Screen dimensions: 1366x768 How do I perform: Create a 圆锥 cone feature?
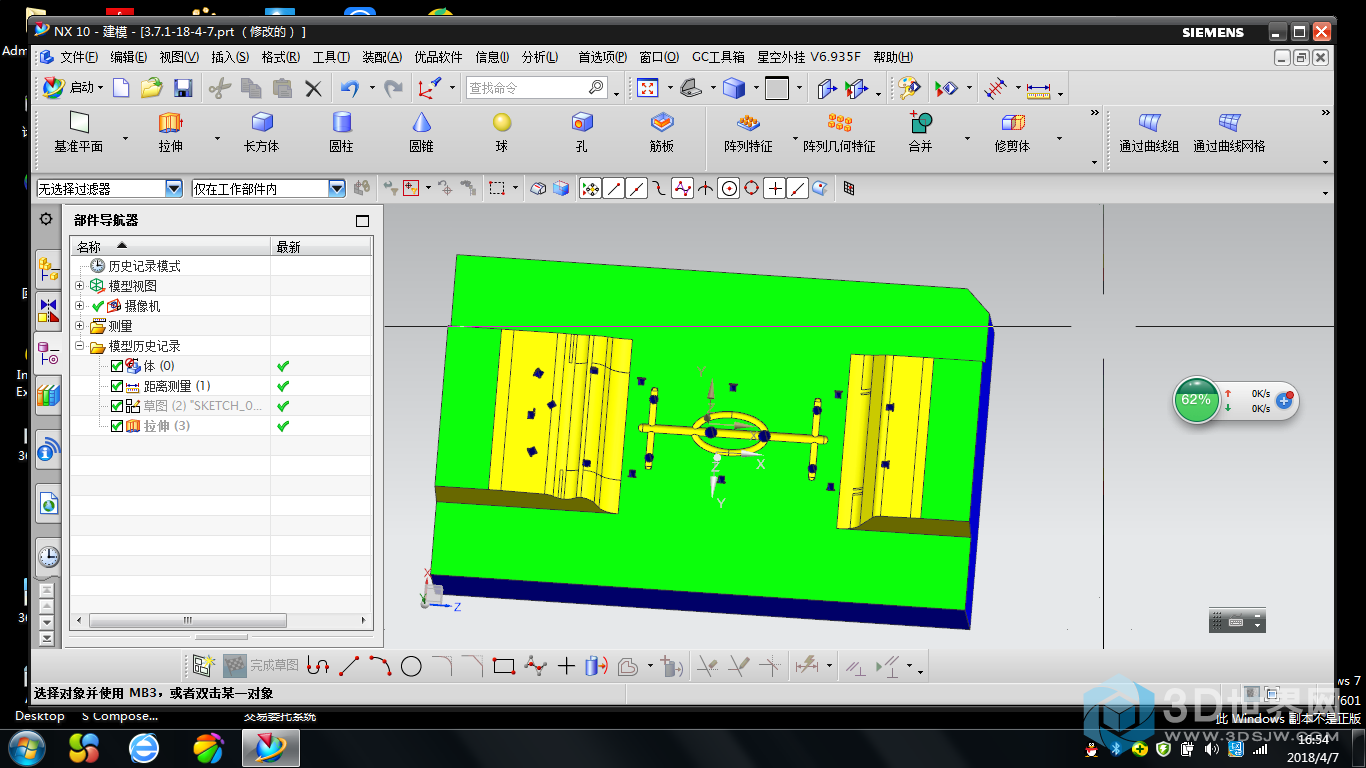(421, 132)
